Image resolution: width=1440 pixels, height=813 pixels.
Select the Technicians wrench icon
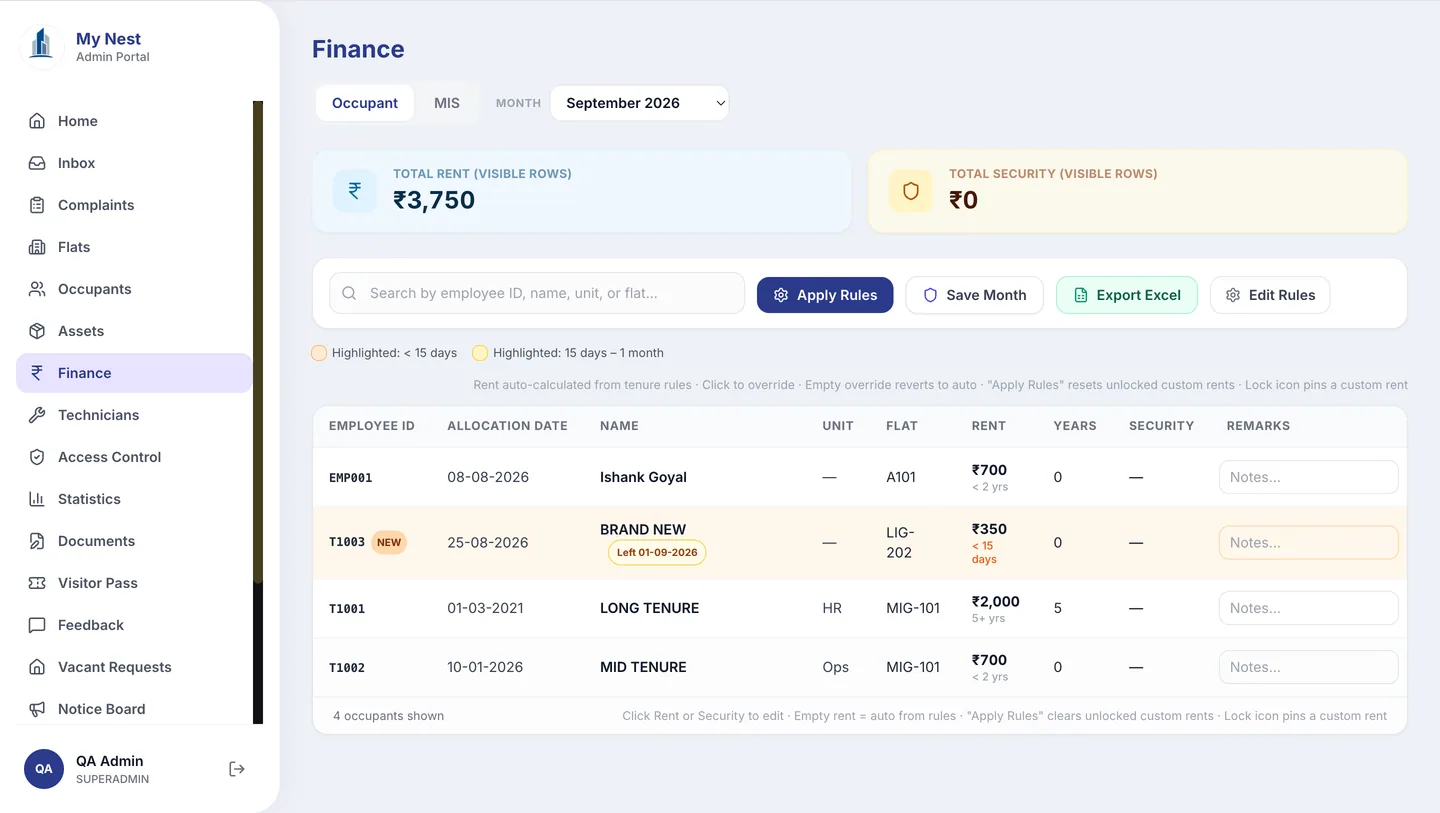[37, 415]
